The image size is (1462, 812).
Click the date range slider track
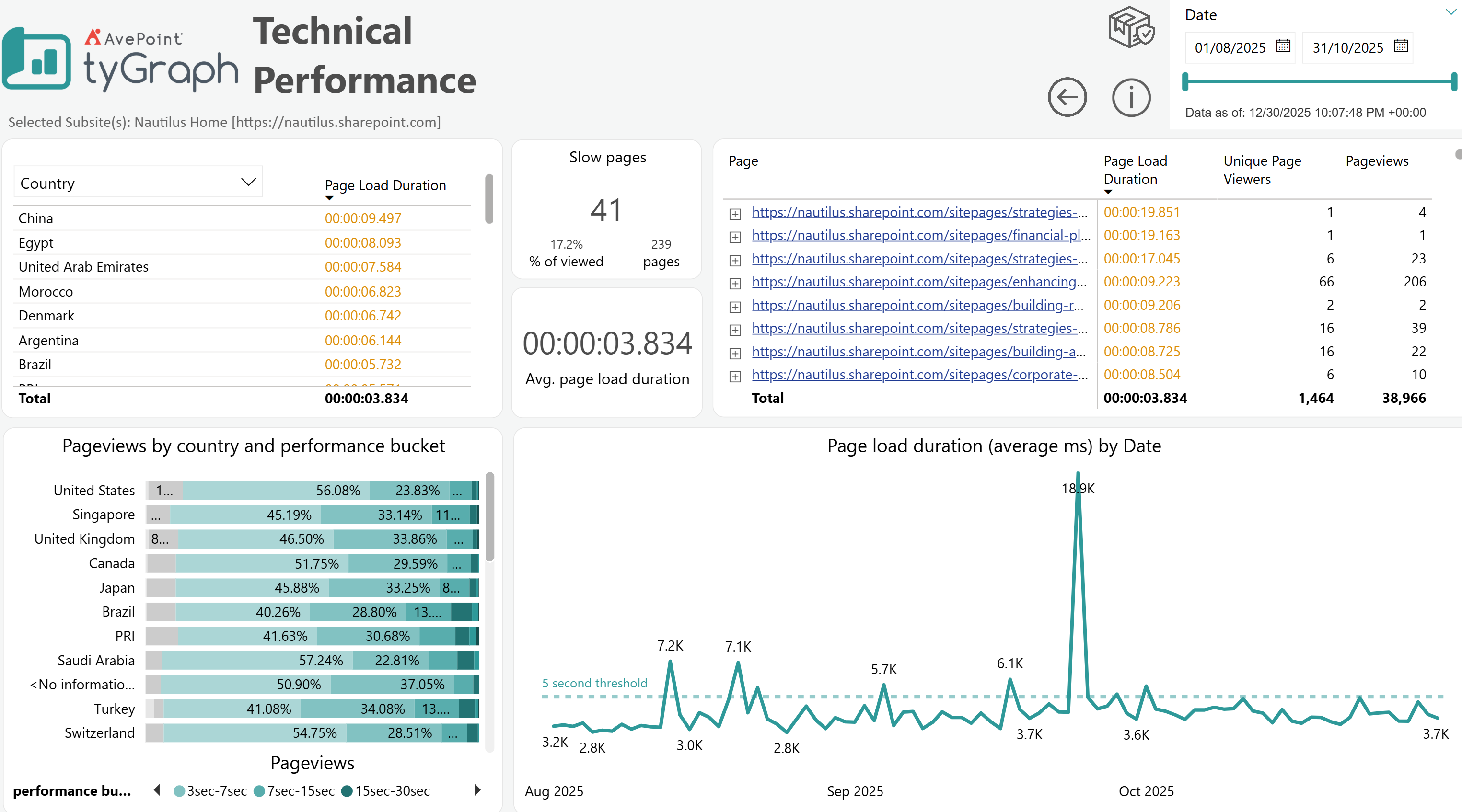pos(1319,81)
